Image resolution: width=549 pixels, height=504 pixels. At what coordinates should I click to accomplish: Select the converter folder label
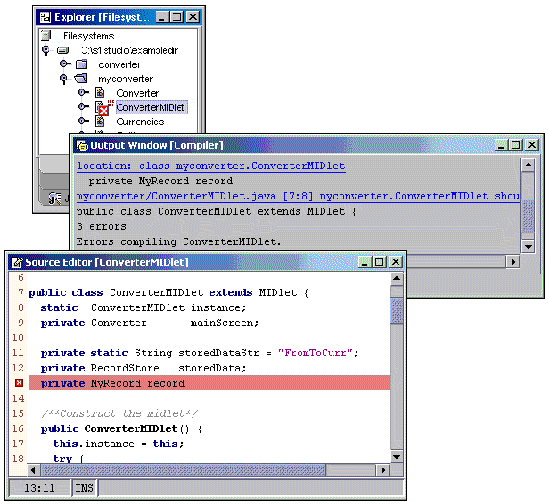(119, 65)
